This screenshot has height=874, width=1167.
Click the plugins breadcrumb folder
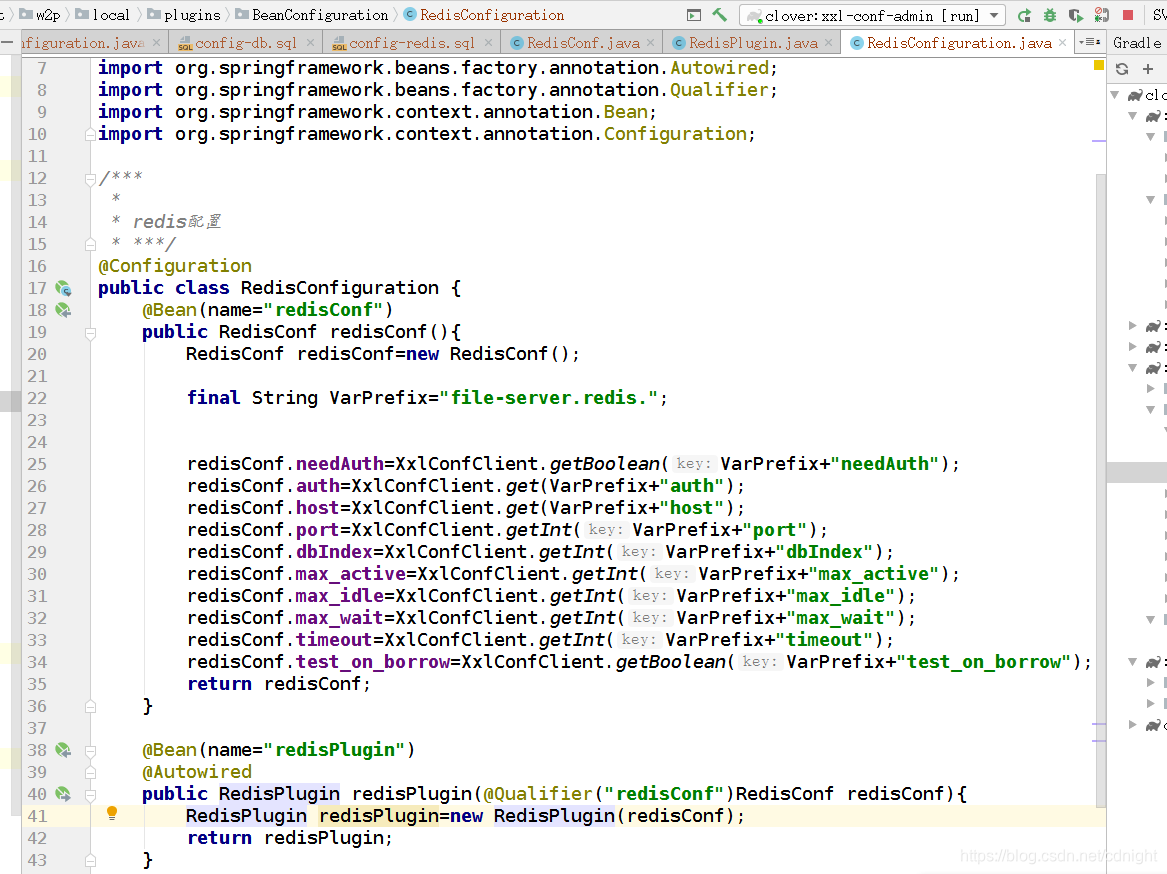point(183,15)
